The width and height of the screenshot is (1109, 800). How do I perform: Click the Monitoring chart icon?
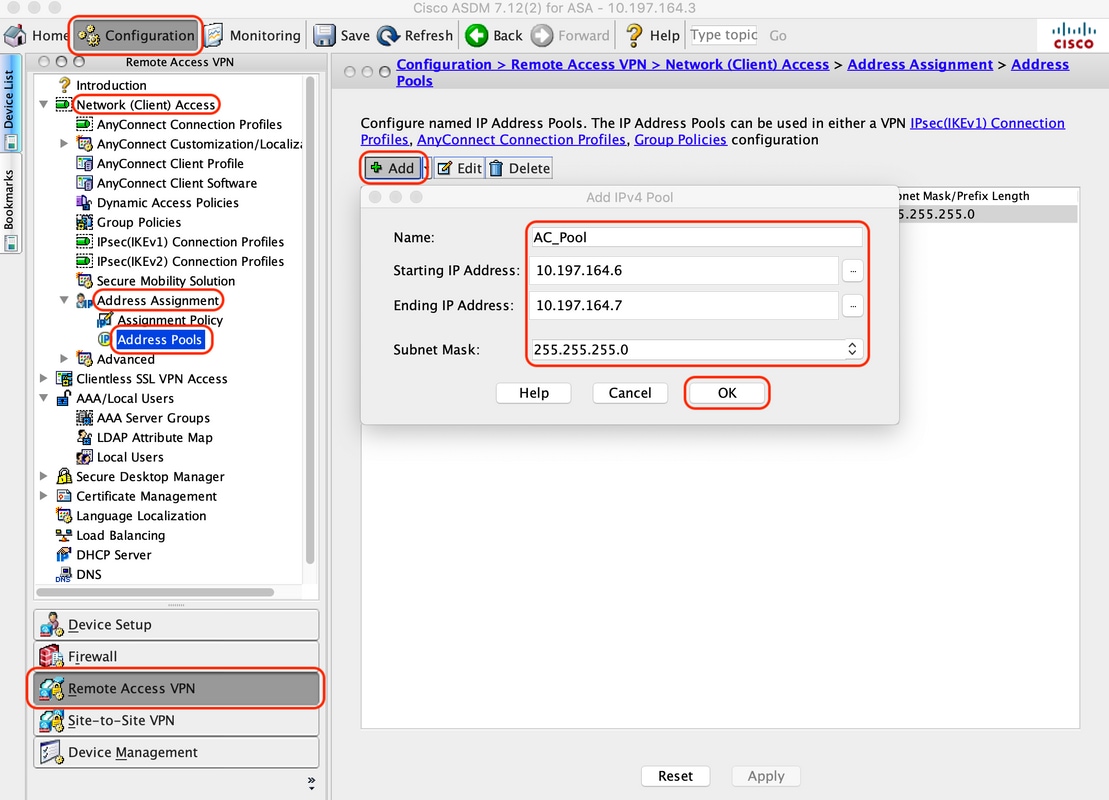click(x=214, y=35)
